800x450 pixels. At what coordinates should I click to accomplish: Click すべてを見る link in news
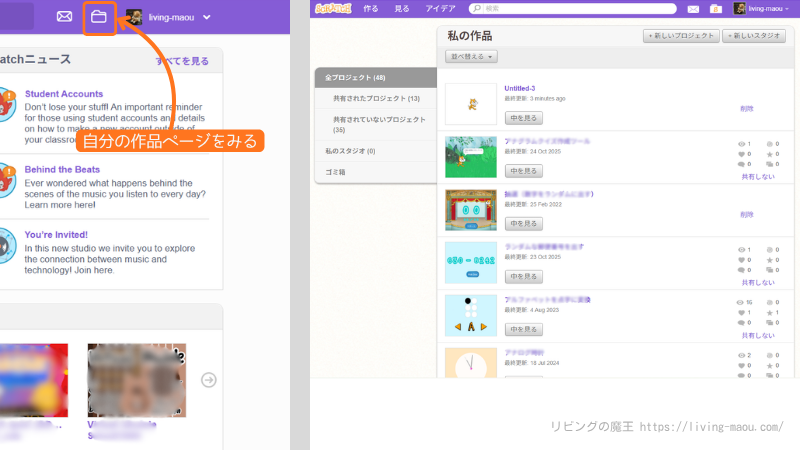pos(182,61)
